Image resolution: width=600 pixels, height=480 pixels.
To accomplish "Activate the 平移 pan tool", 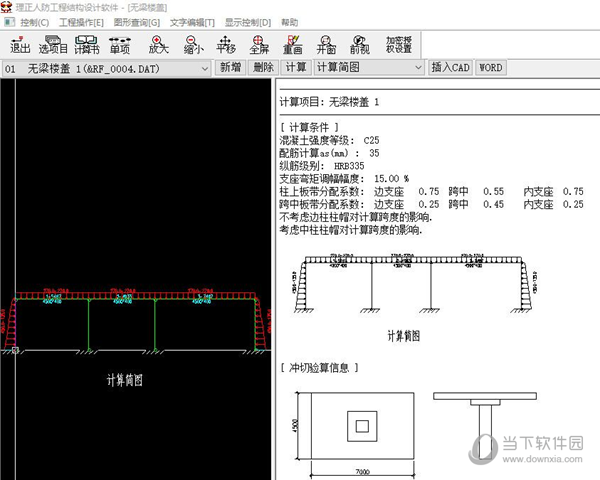I will pos(226,45).
